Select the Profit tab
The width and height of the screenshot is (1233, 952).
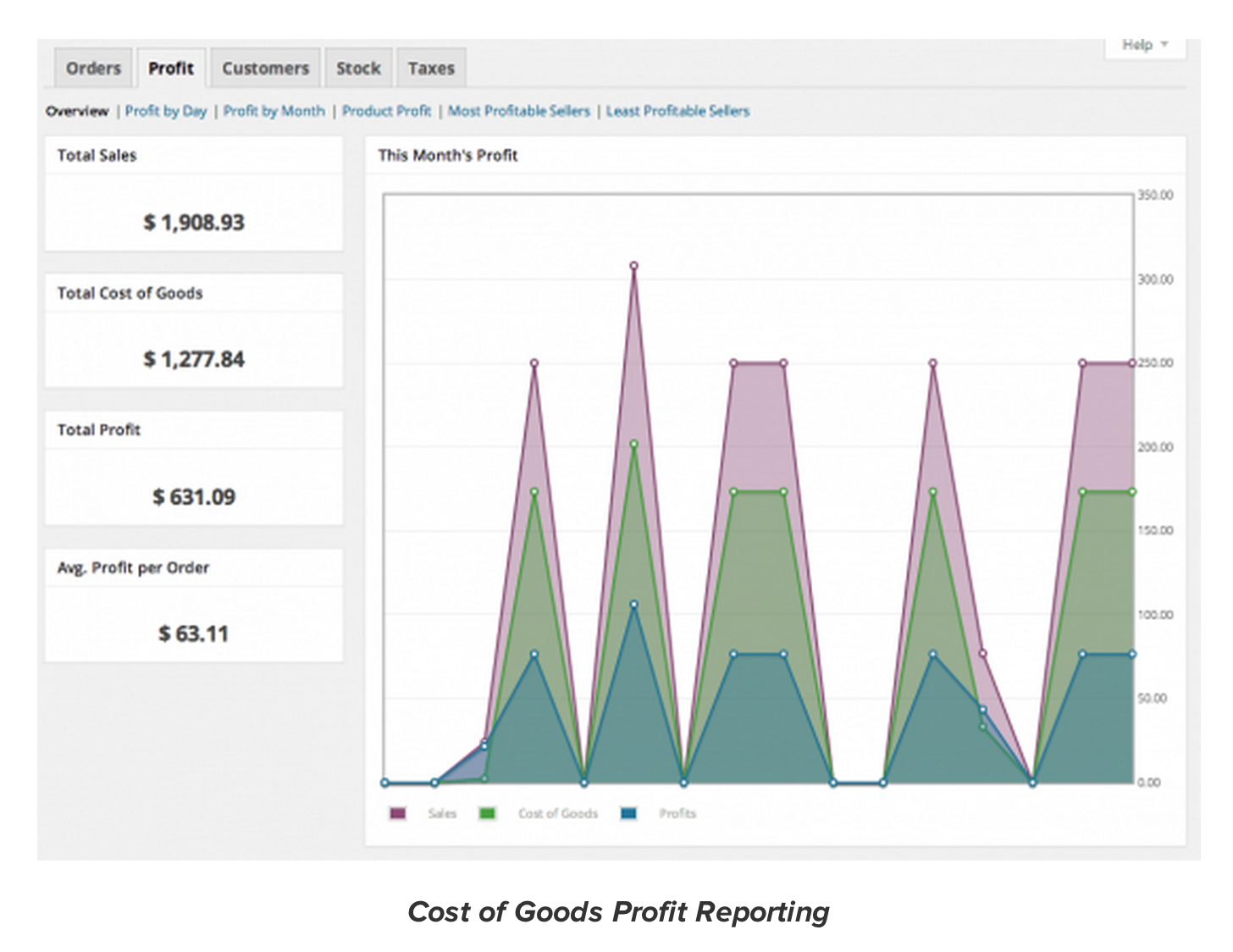click(x=171, y=69)
